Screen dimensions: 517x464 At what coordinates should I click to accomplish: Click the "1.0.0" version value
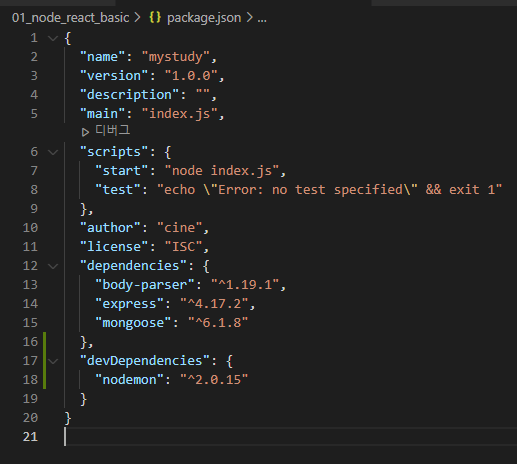click(x=191, y=76)
